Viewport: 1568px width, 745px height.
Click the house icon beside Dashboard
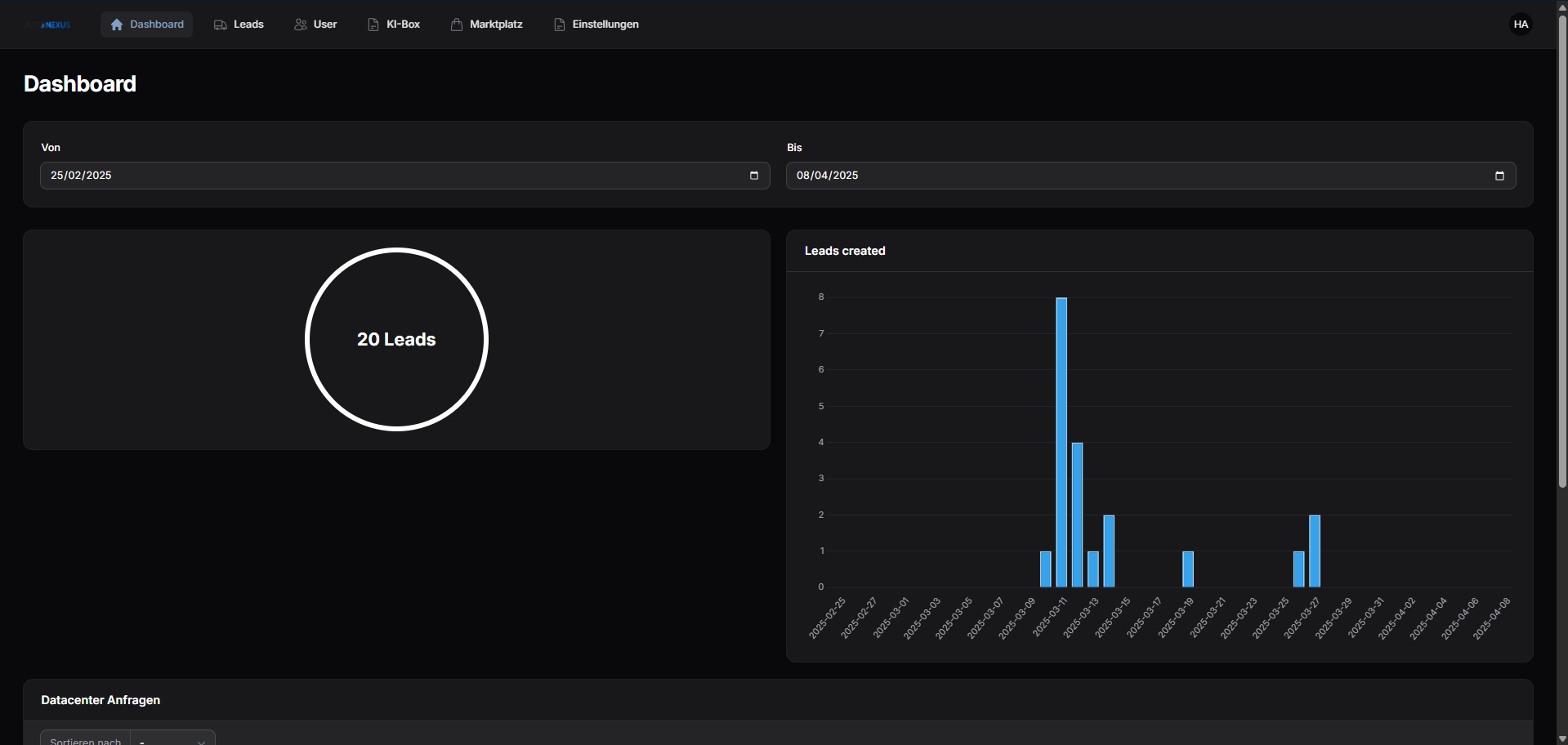coord(117,25)
